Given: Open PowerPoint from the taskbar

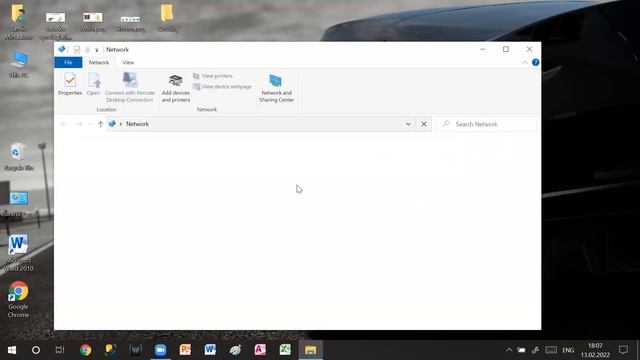Looking at the screenshot, I should tap(185, 350).
